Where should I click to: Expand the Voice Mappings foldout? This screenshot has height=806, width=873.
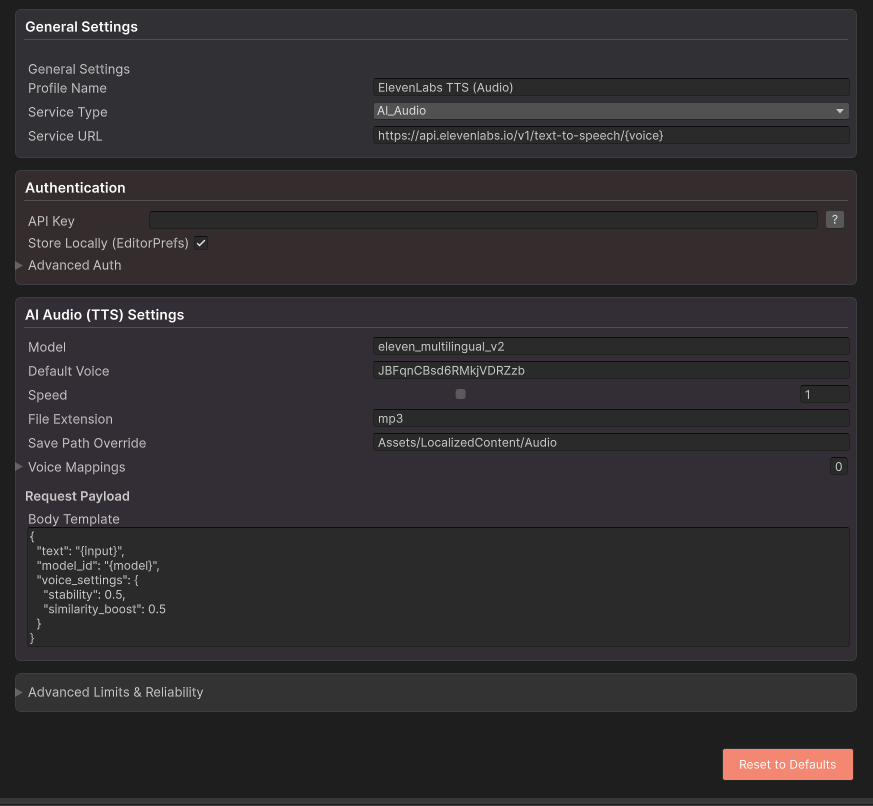click(19, 467)
